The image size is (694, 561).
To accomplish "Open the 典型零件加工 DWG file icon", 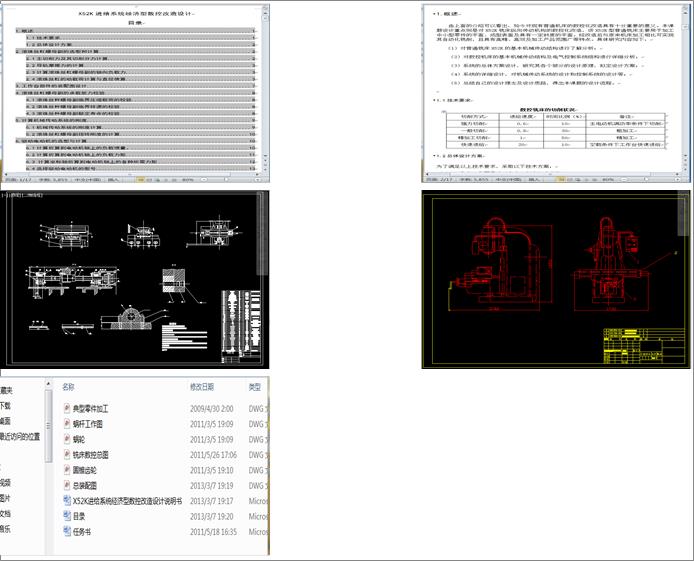I will [x=67, y=408].
